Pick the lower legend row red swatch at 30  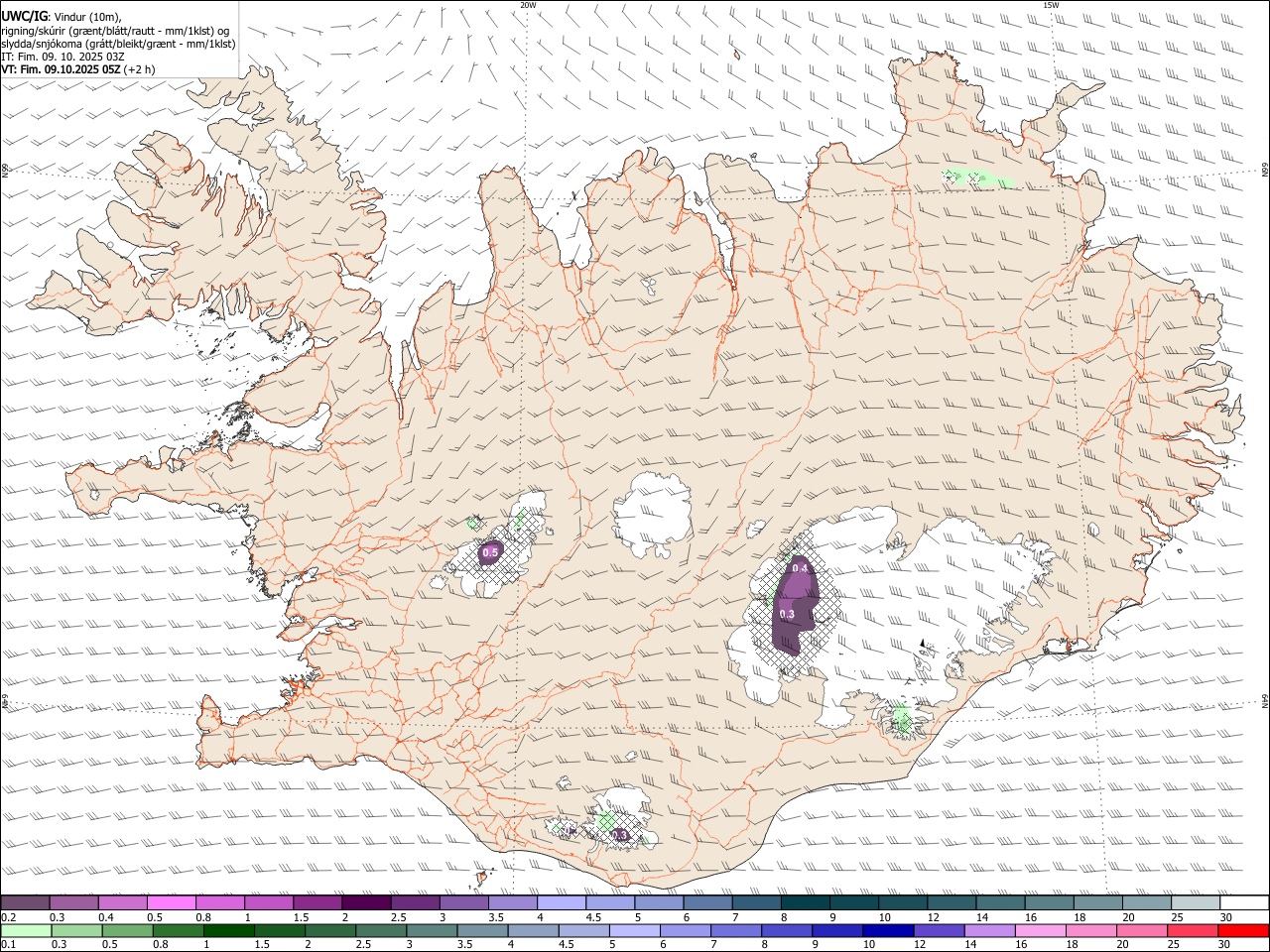click(1243, 930)
